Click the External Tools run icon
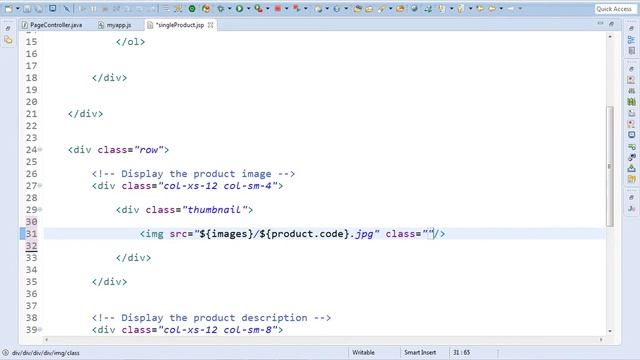 [297, 9]
